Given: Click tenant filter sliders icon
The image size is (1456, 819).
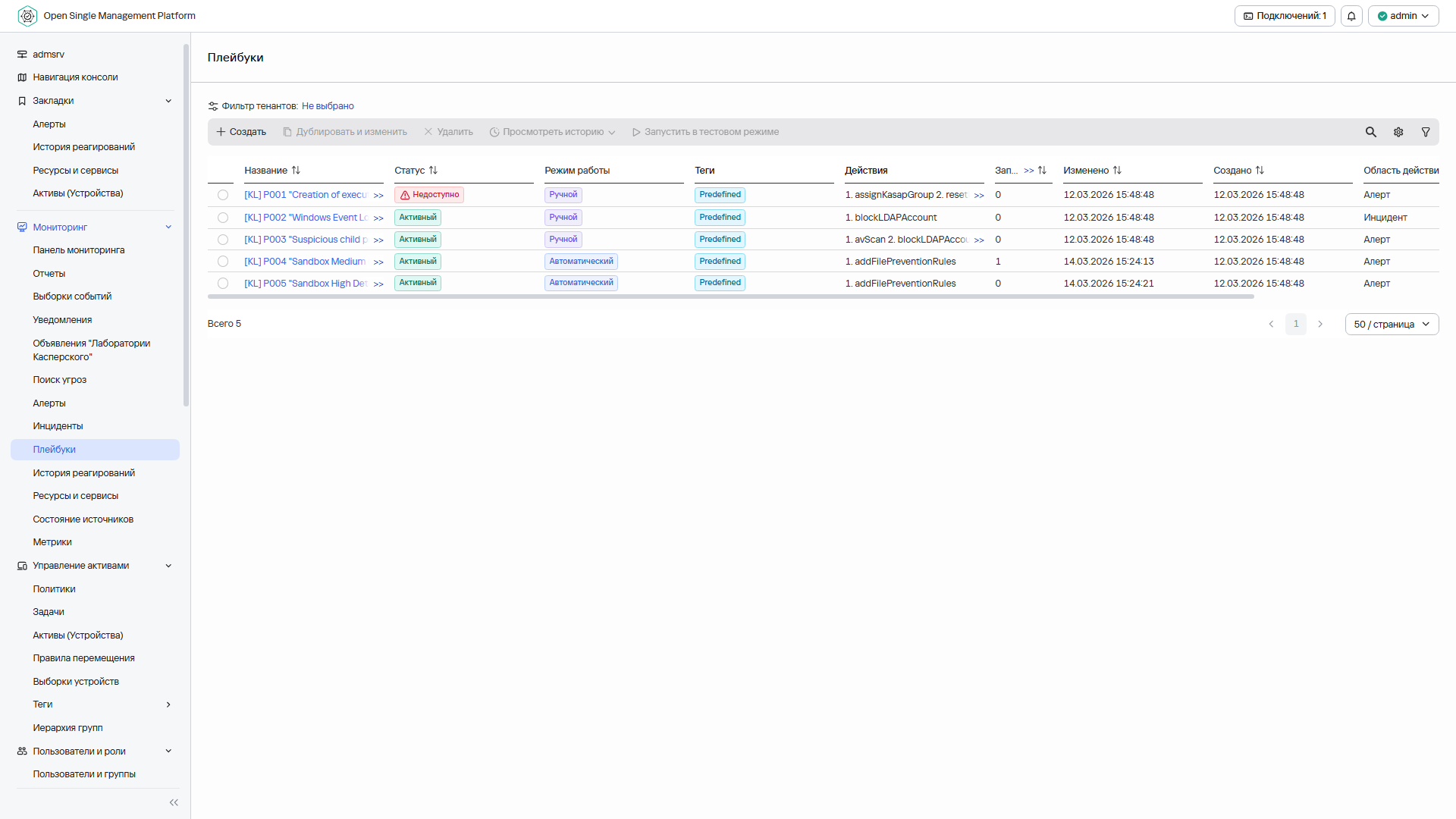Looking at the screenshot, I should [213, 106].
